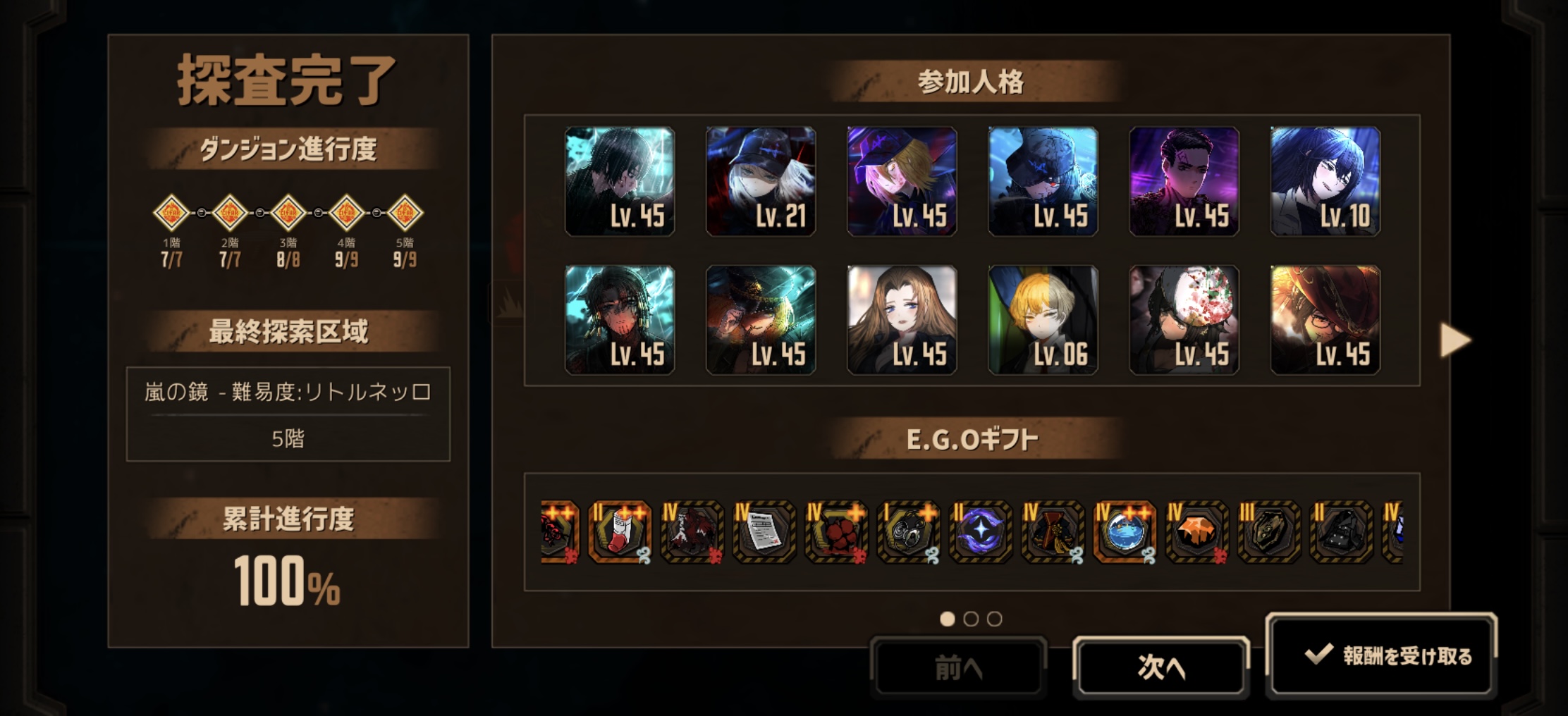The width and height of the screenshot is (1568, 716).
Task: Select the Lv. 06 blonde identity portrait
Action: [1043, 319]
